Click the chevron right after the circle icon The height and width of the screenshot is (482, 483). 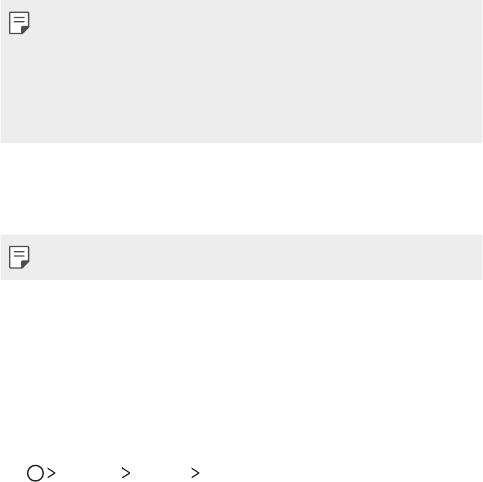coord(51,473)
